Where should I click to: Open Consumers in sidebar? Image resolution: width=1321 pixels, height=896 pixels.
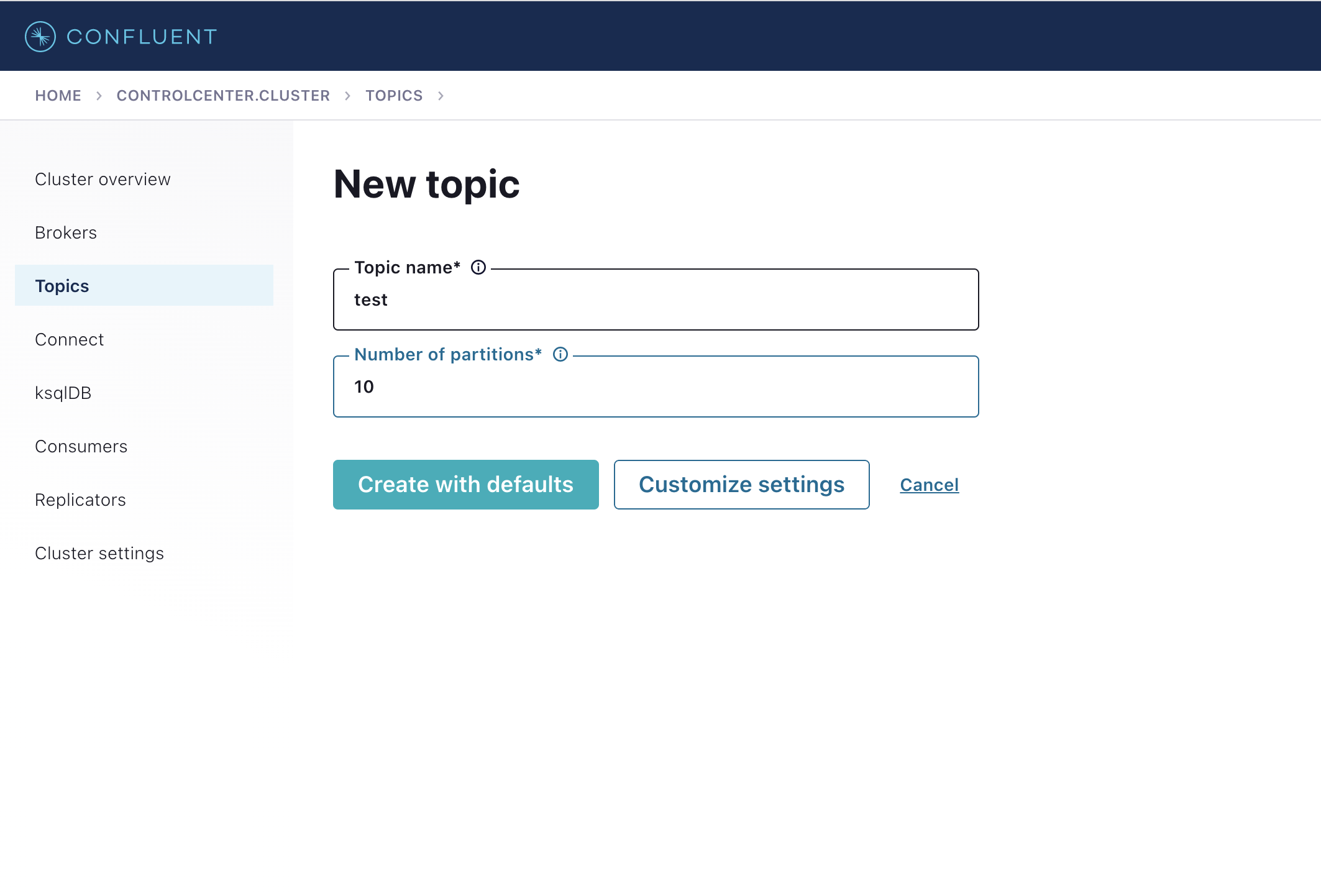[81, 446]
